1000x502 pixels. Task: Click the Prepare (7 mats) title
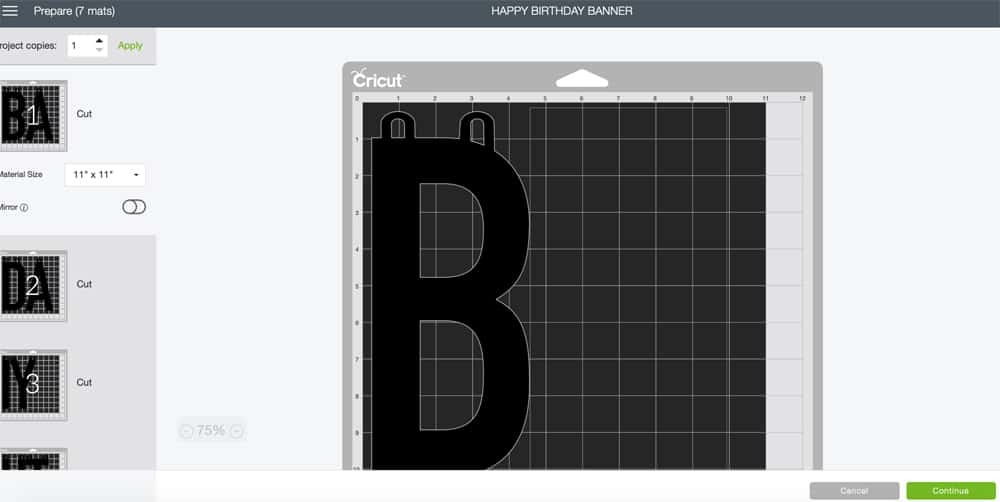click(75, 11)
